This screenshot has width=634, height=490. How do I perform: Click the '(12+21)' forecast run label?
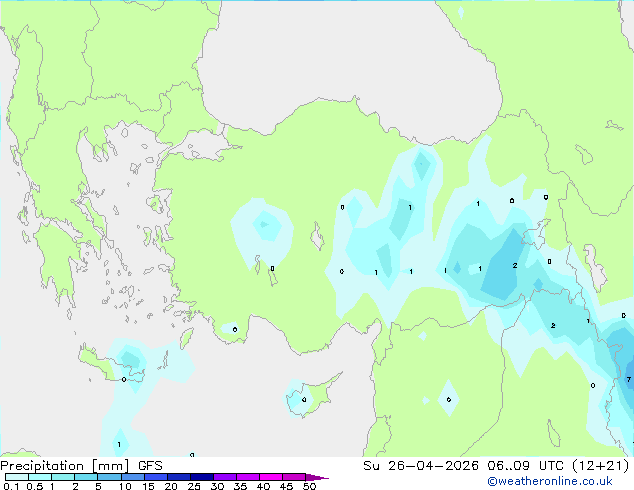tap(601, 466)
